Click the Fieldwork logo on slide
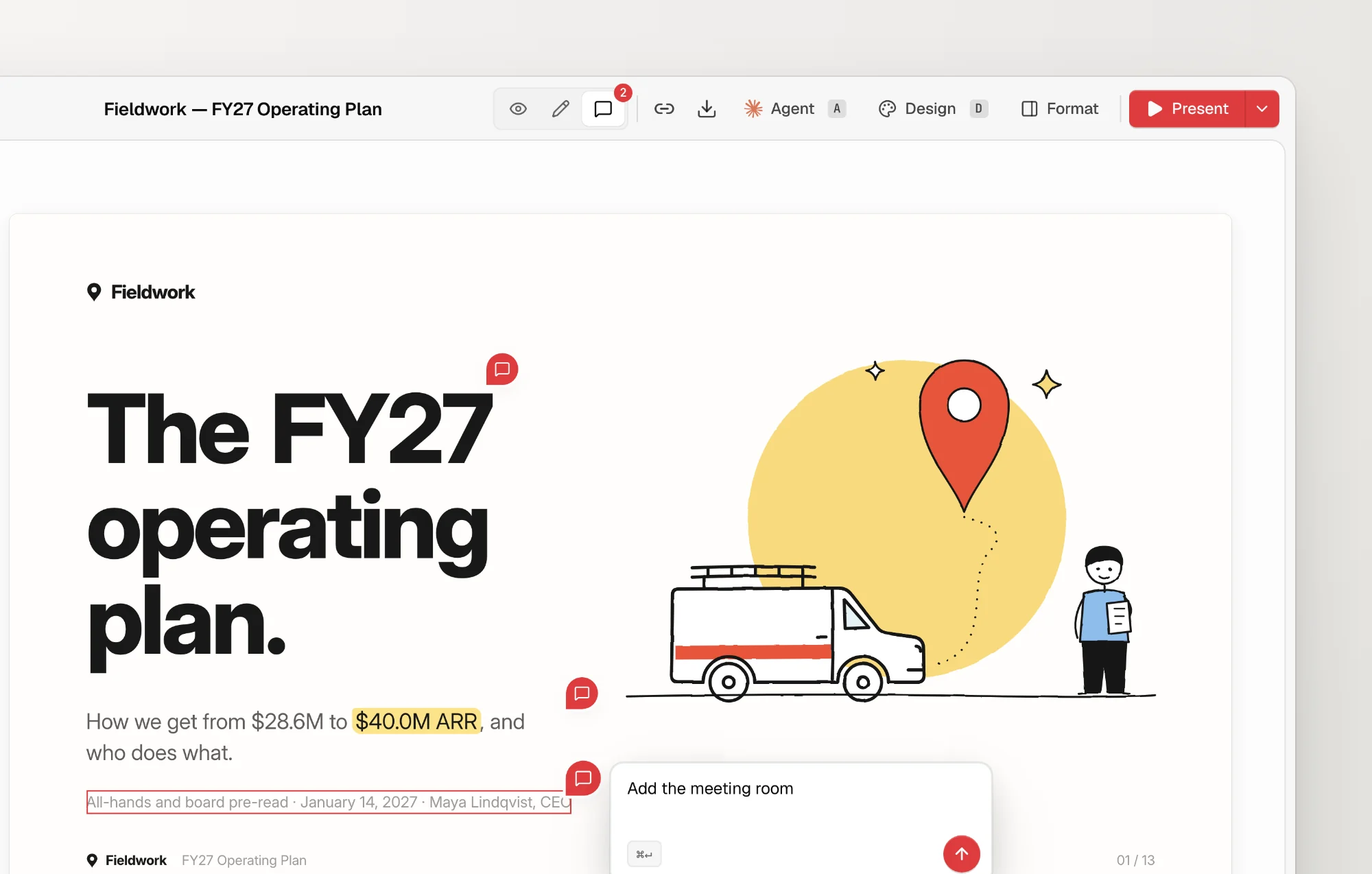The height and width of the screenshot is (874, 1372). tap(141, 292)
